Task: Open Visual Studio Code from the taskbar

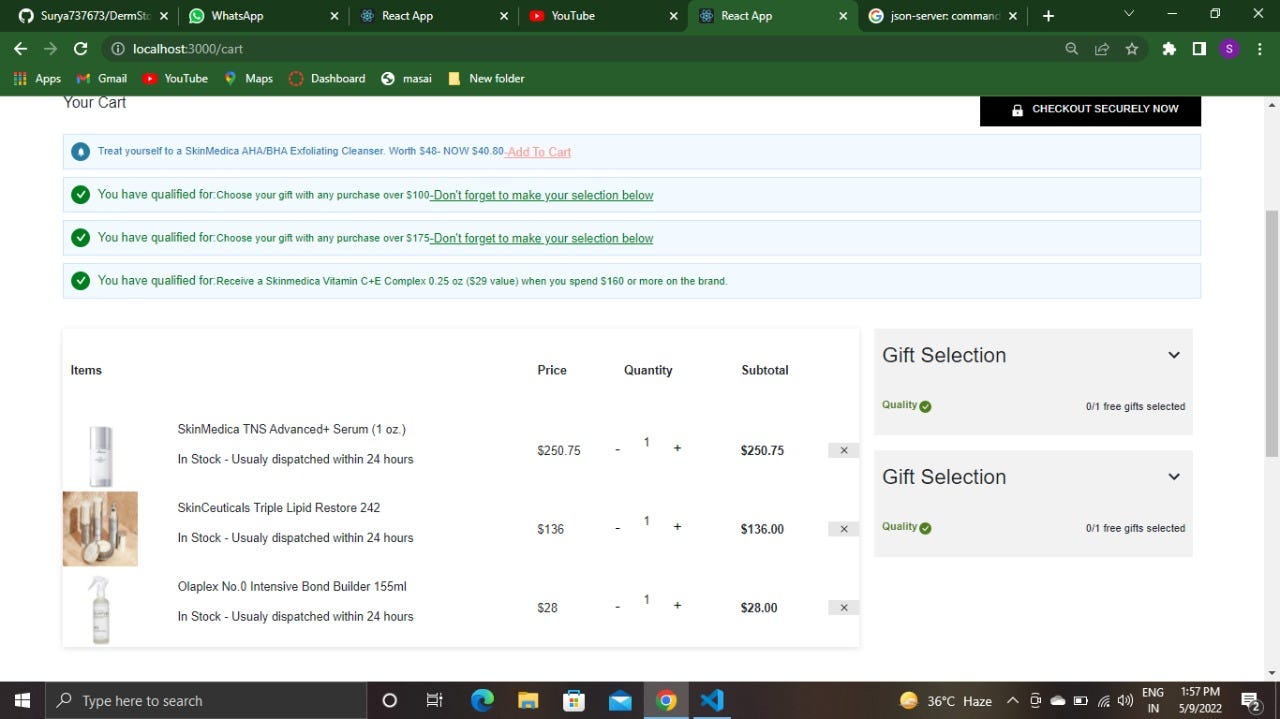Action: (x=712, y=700)
